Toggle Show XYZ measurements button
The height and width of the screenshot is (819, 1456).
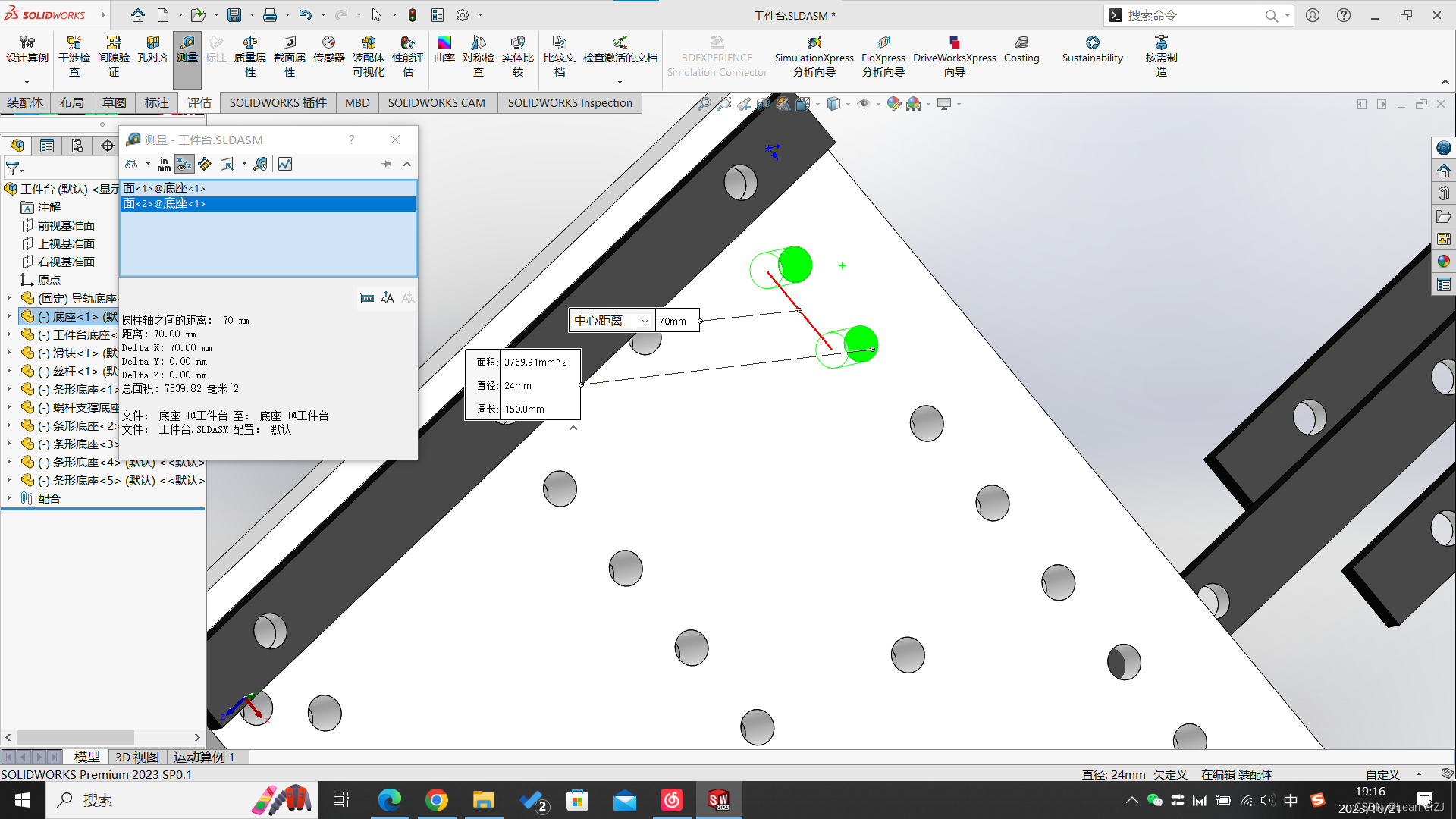point(184,164)
